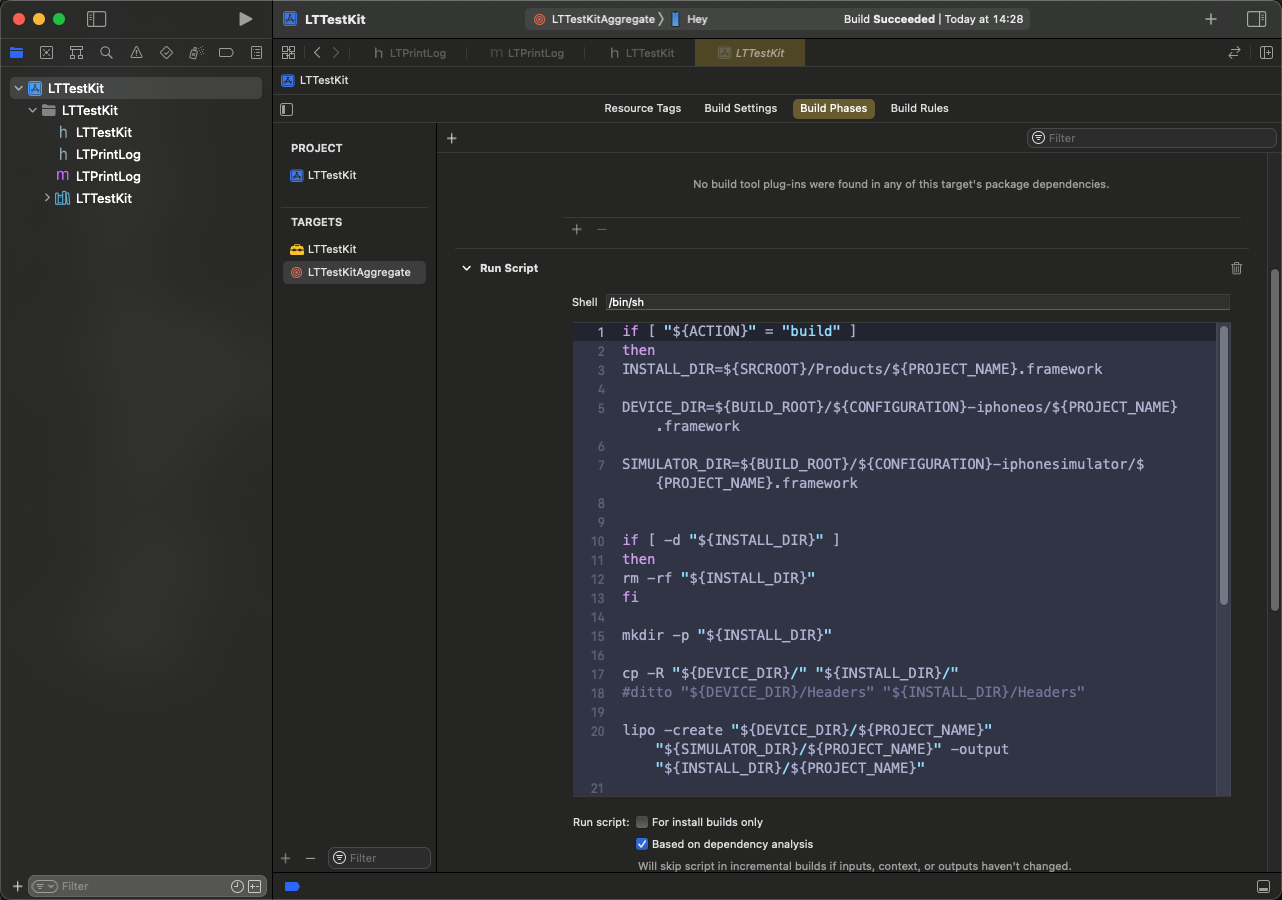Click the Build Succeeded status text
The width and height of the screenshot is (1282, 900).
click(x=889, y=19)
